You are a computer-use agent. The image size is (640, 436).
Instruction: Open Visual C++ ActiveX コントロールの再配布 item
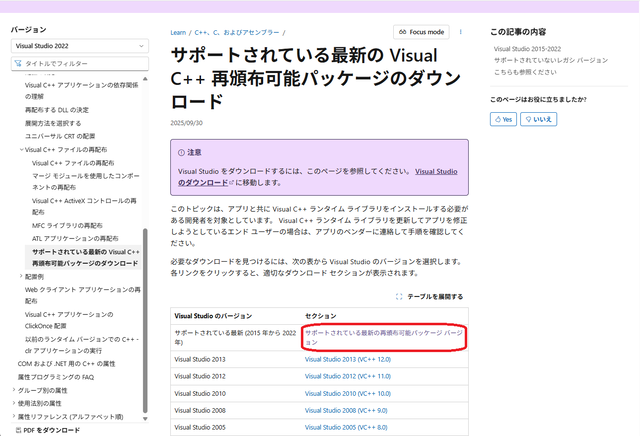pos(84,206)
